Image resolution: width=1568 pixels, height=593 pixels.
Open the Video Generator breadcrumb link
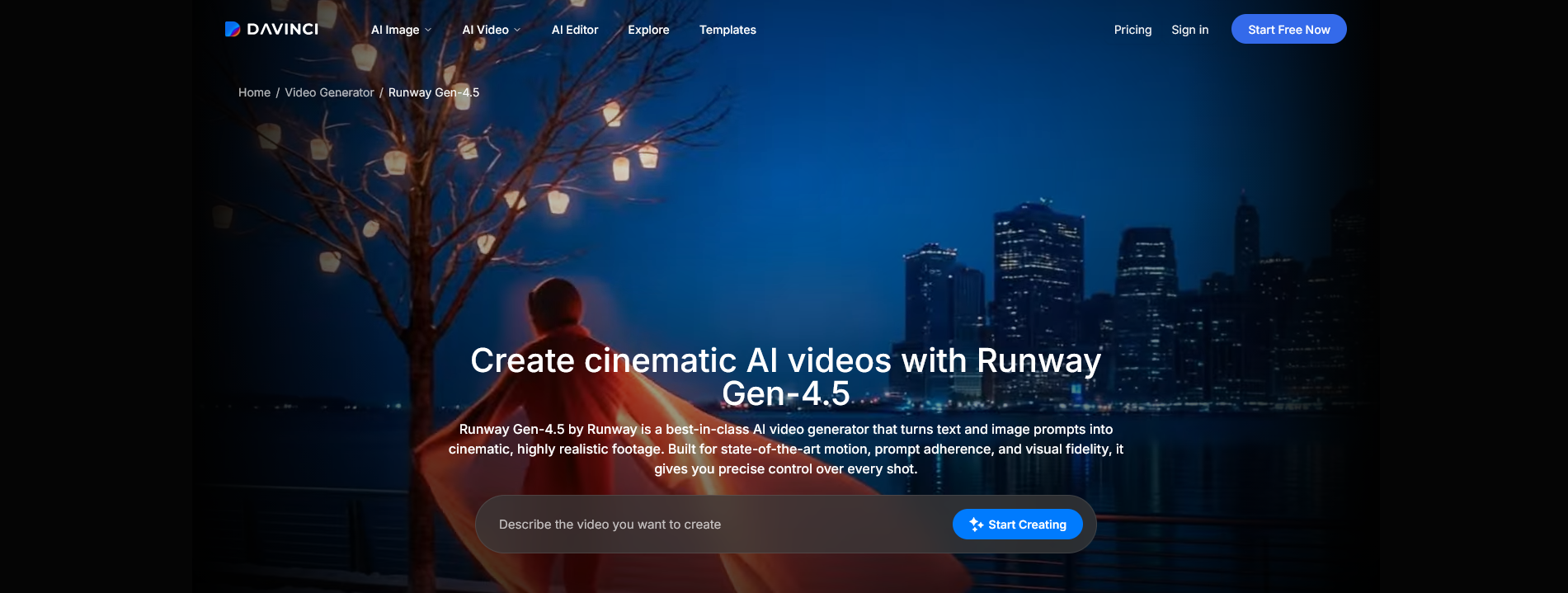click(x=329, y=92)
